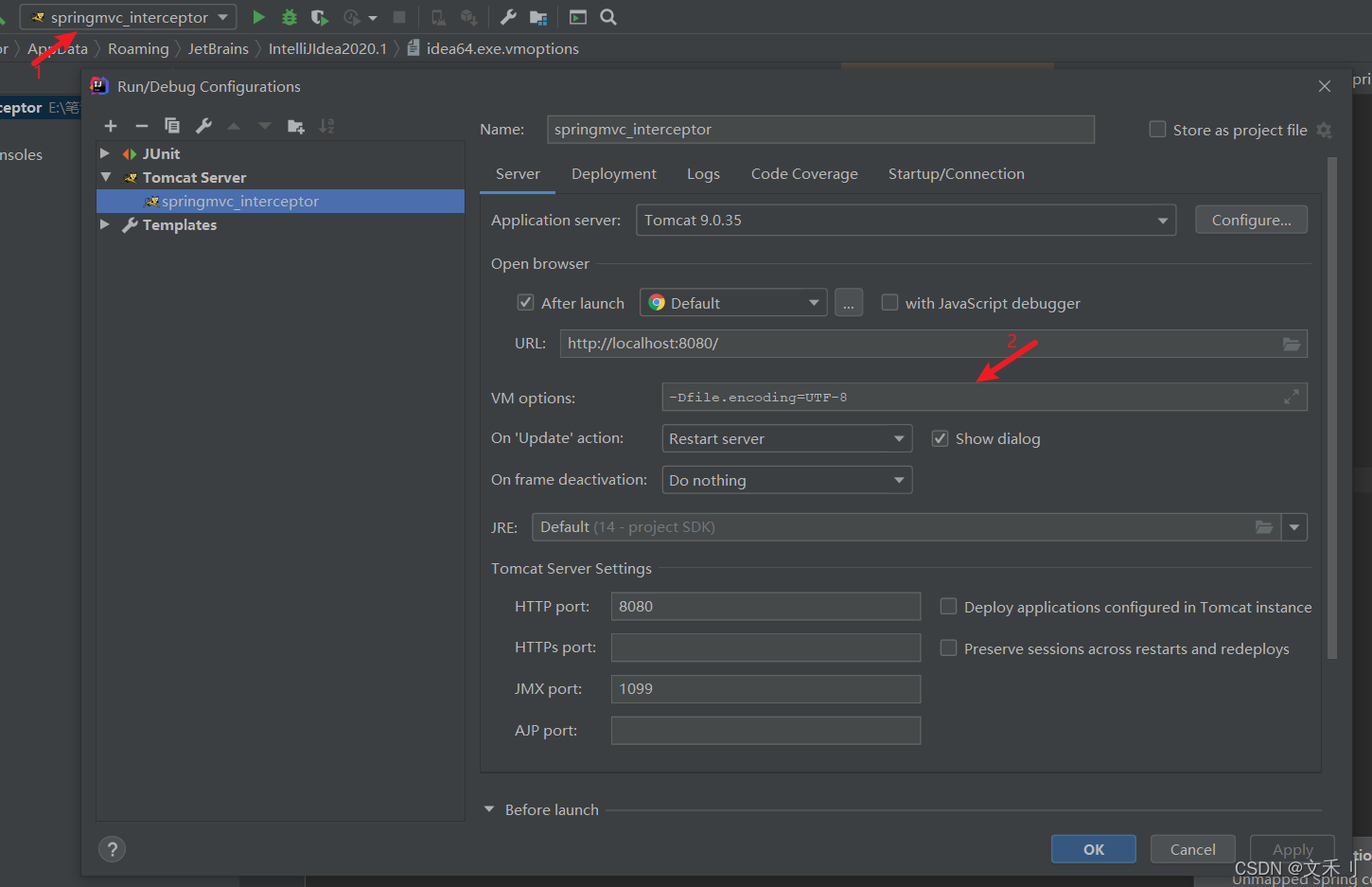
Task: Click the Name input field
Action: (820, 130)
